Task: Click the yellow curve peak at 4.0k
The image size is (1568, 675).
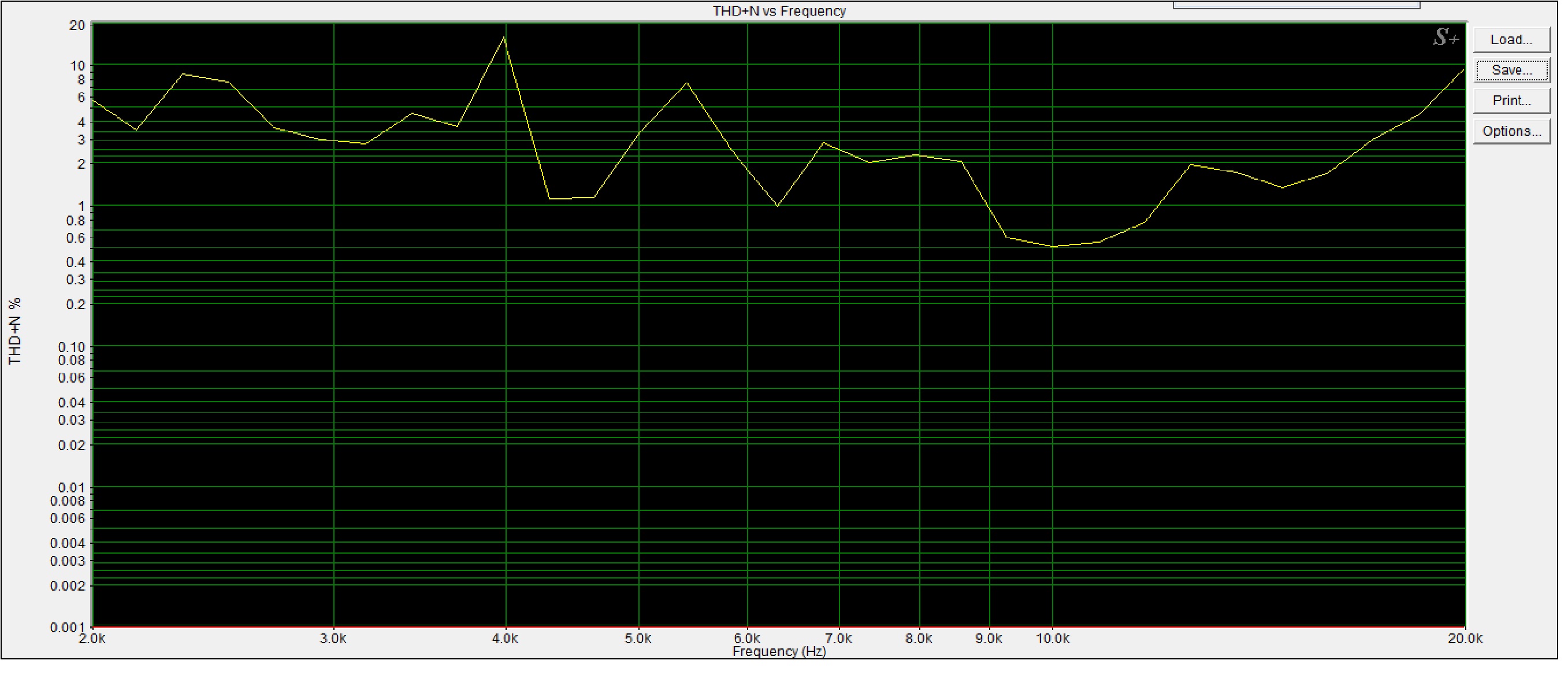Action: [x=504, y=38]
